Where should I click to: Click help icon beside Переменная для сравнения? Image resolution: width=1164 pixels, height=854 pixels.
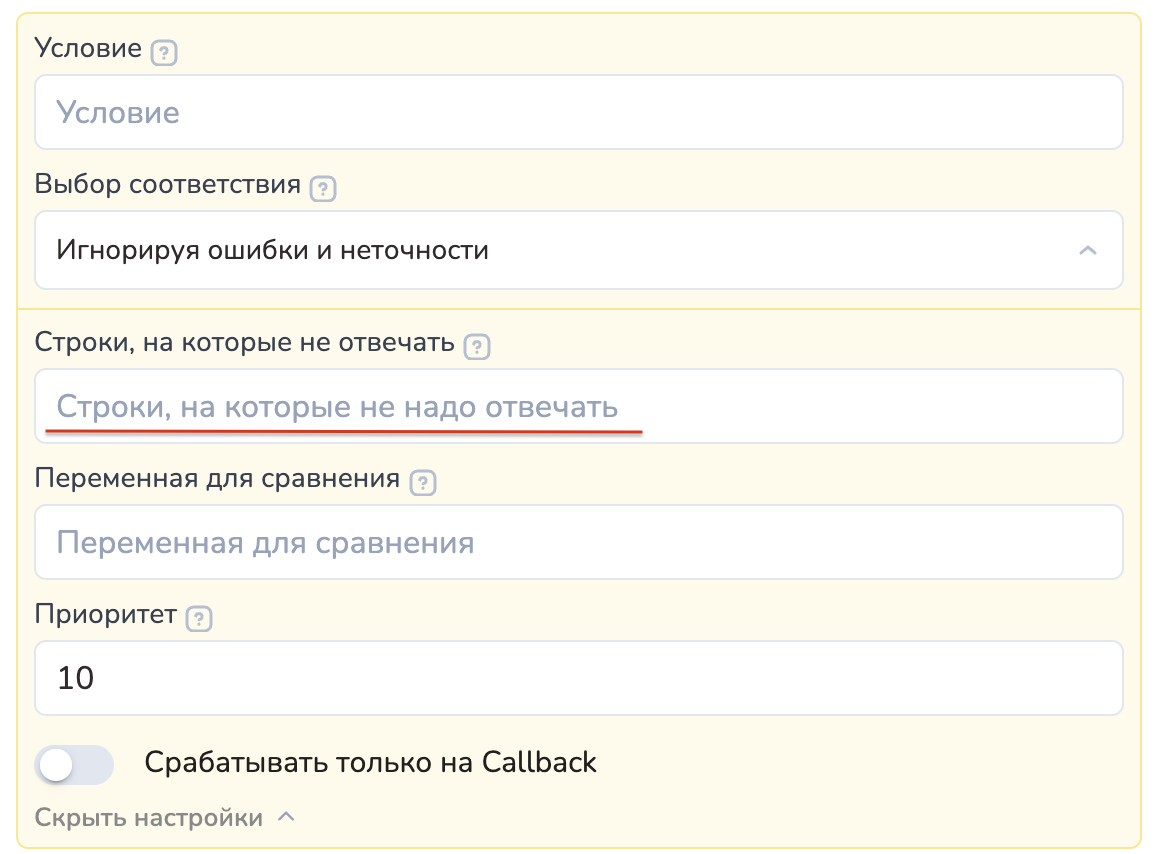tap(424, 483)
